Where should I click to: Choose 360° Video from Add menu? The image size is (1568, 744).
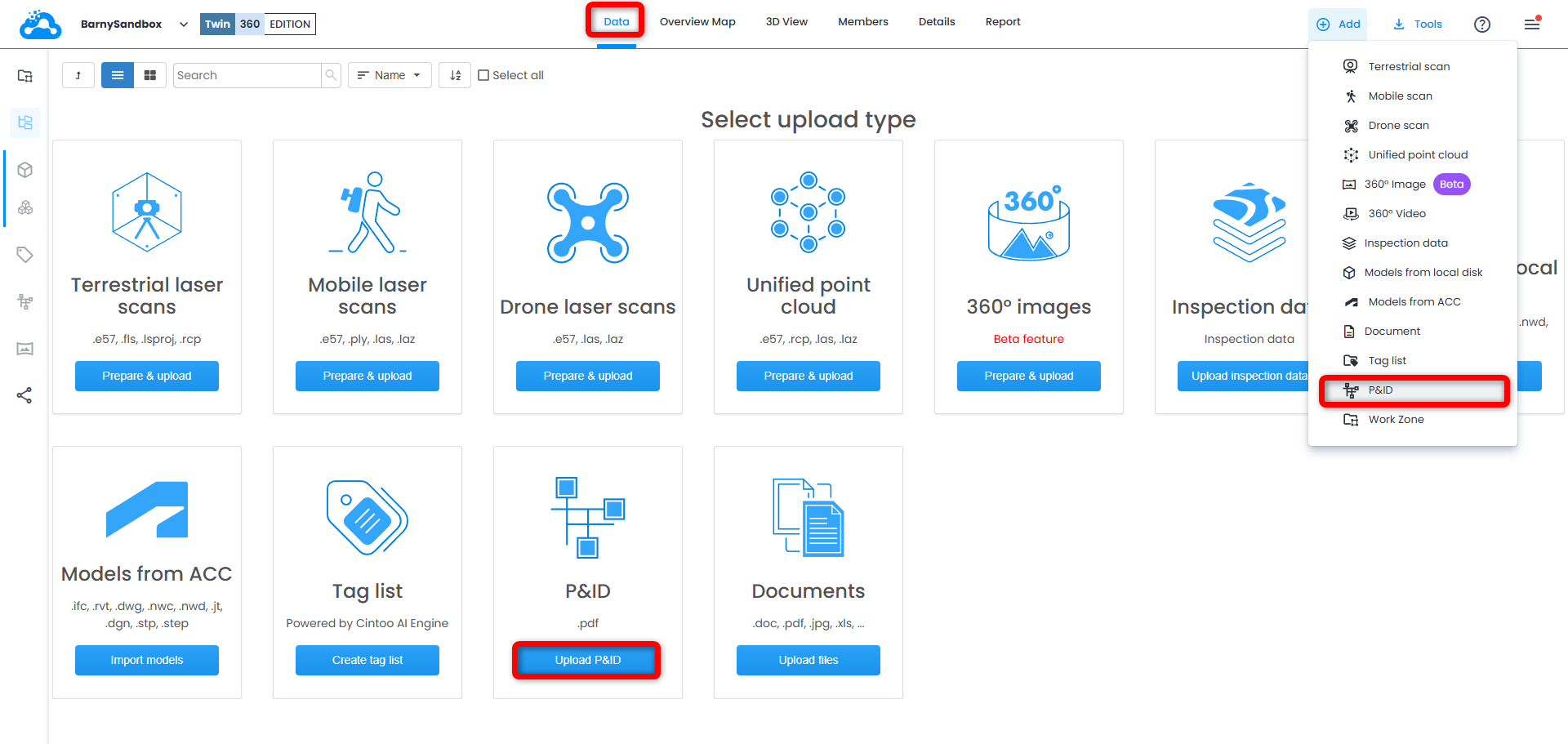pyautogui.click(x=1413, y=214)
